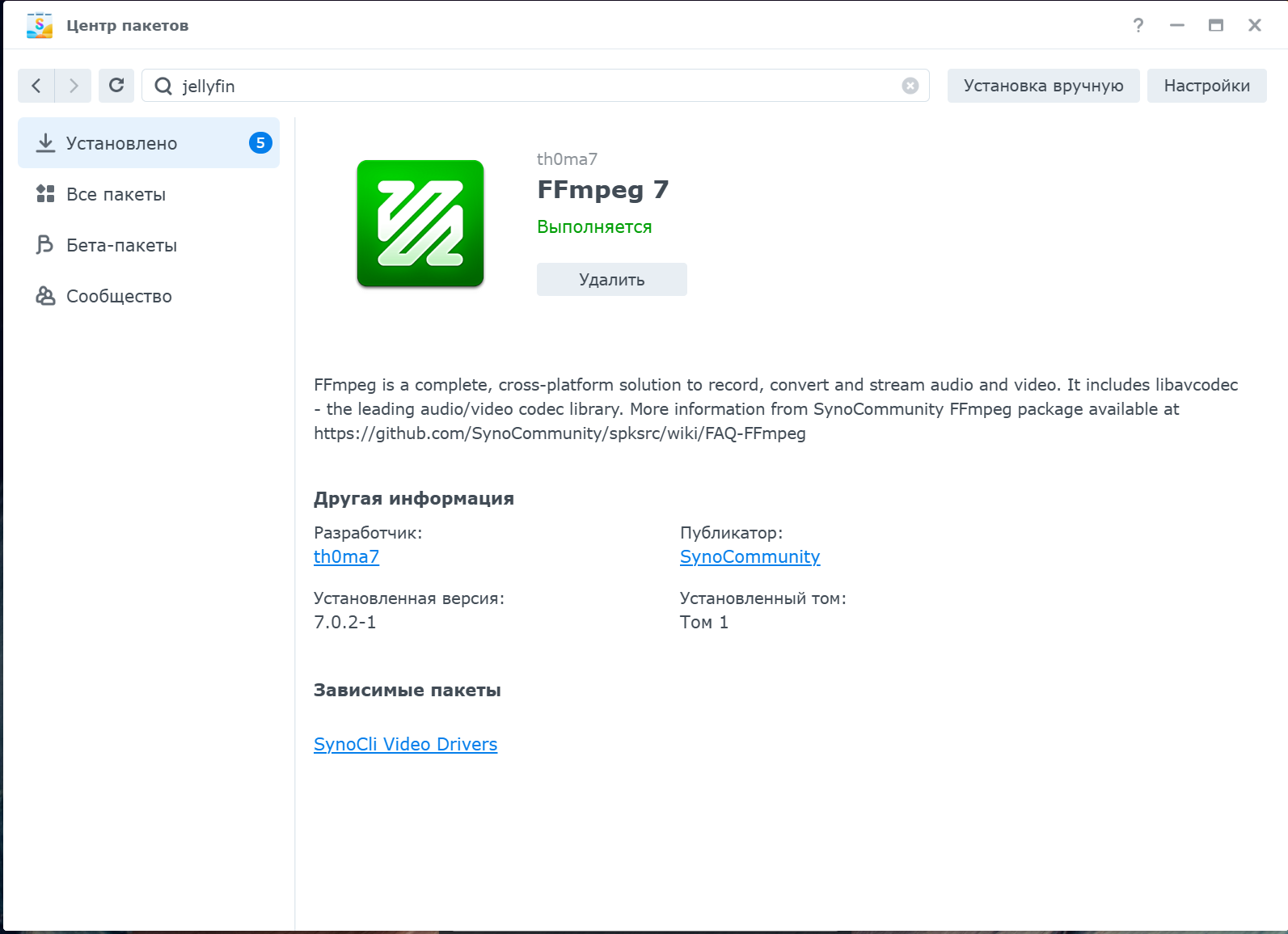
Task: Maximize the Package Center window
Action: pos(1215,25)
